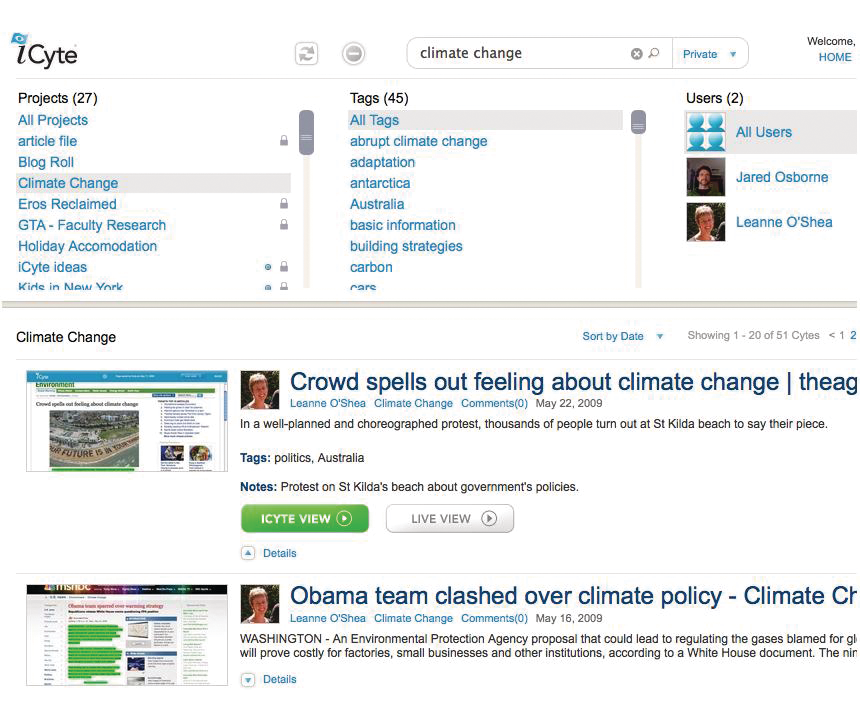Screen dimensions: 860x725
Task: Open the Private scope dropdown
Action: tap(710, 54)
